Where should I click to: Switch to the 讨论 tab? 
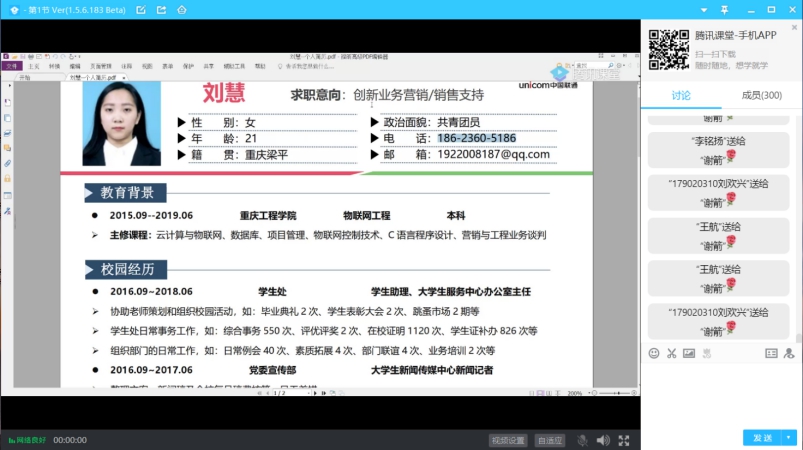pos(681,95)
